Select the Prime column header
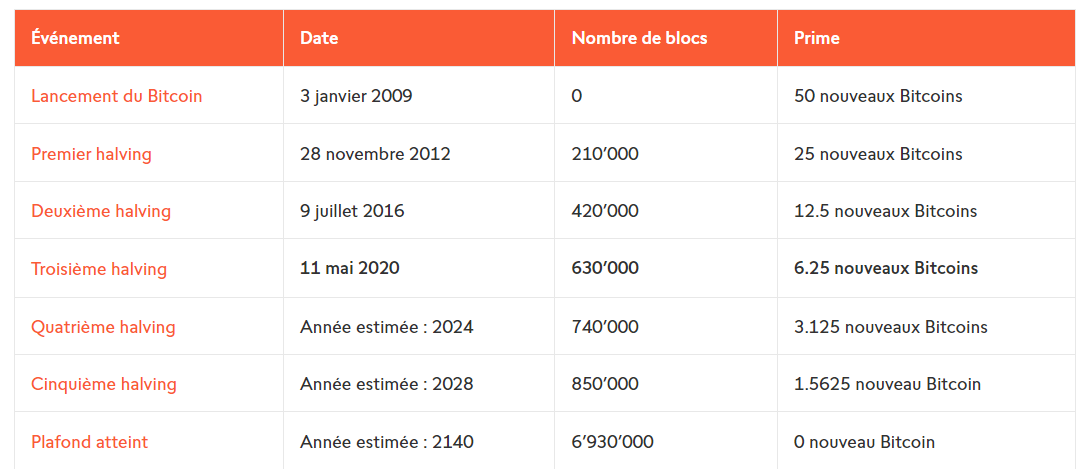The image size is (1084, 469). [817, 38]
